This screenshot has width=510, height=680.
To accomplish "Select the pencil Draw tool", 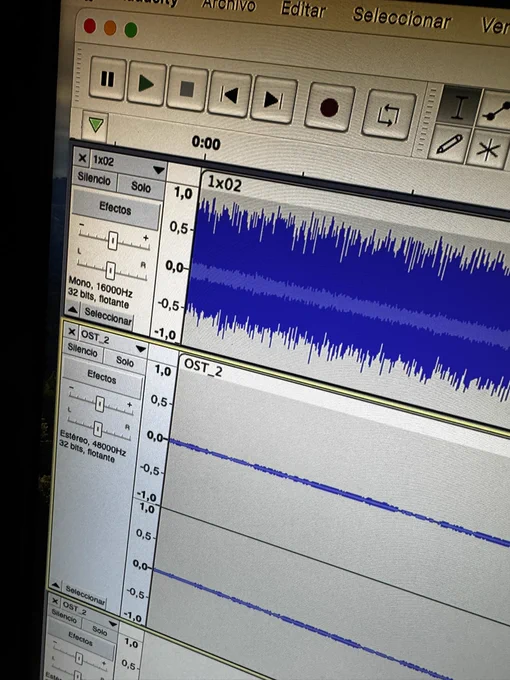I will point(450,144).
